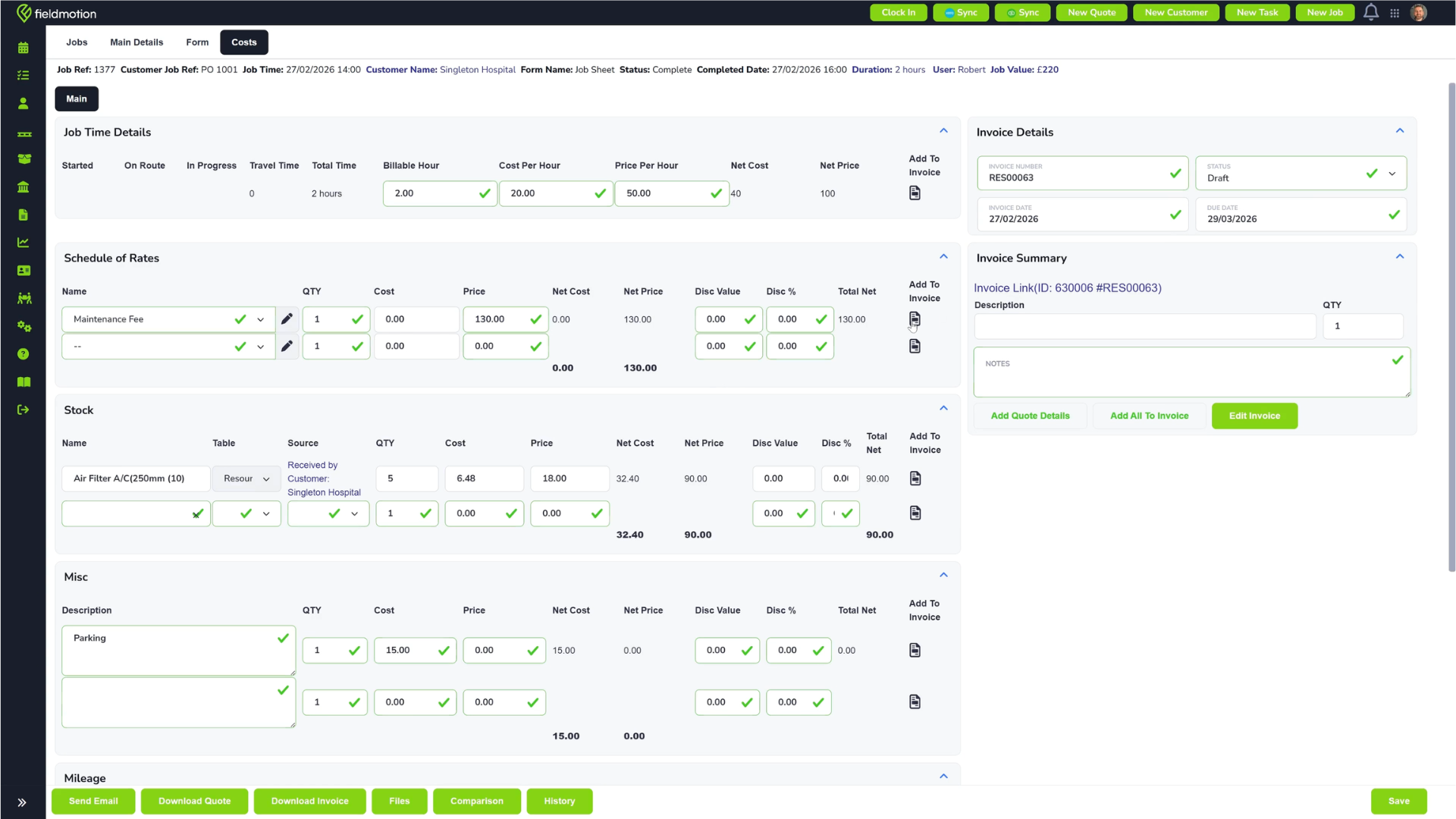Click the notifications bell icon
The width and height of the screenshot is (1456, 819).
click(x=1371, y=12)
